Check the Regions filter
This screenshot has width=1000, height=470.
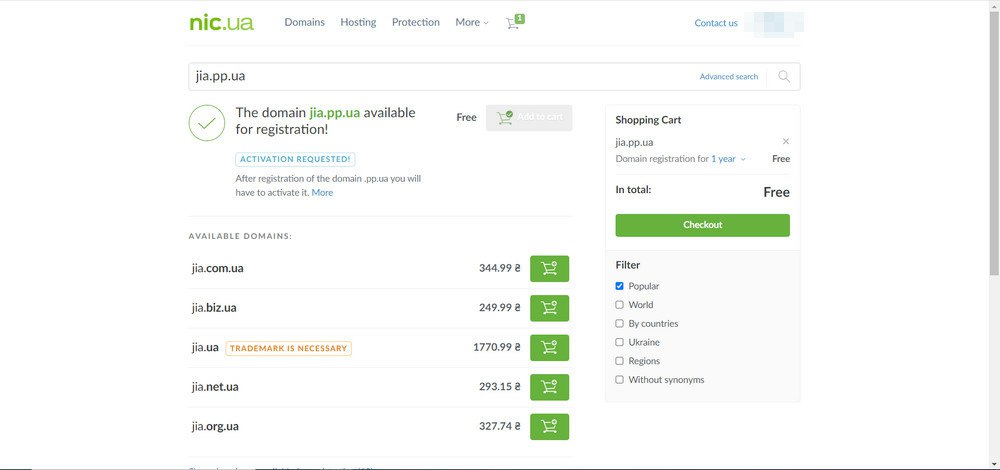click(619, 361)
